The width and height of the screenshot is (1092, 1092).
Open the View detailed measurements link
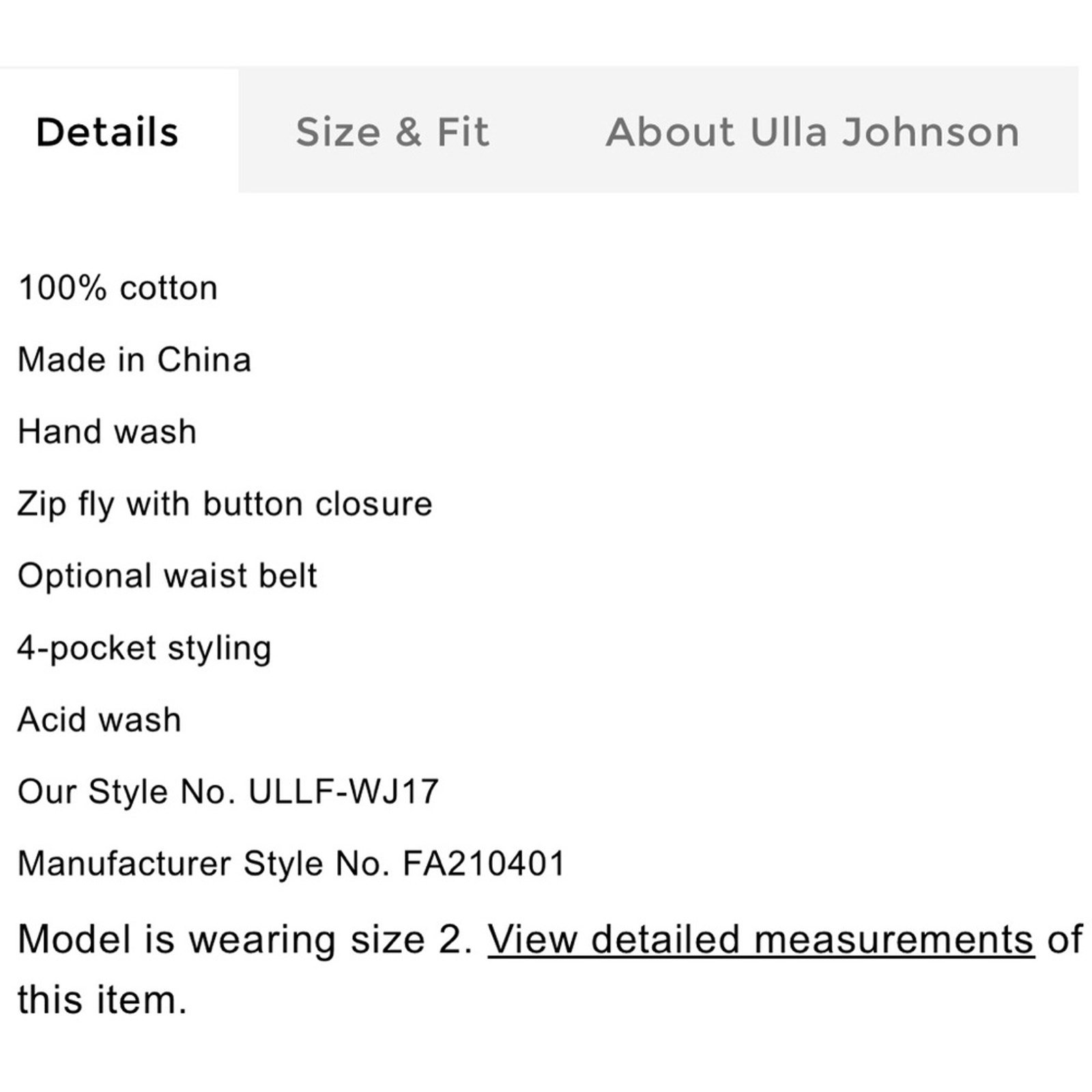pyautogui.click(x=761, y=940)
